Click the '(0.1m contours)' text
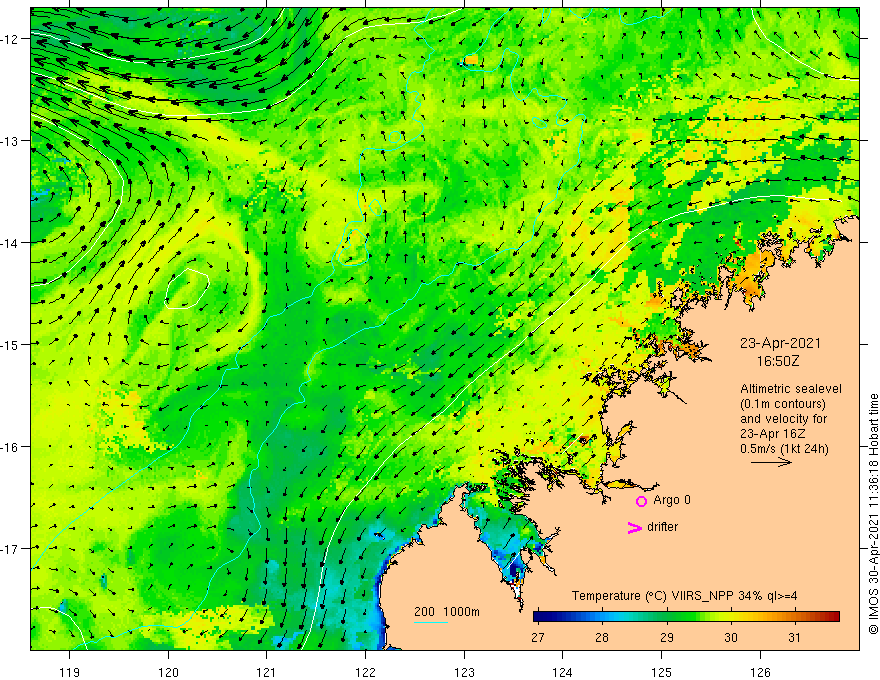Viewport: 880px width, 680px height. click(783, 403)
